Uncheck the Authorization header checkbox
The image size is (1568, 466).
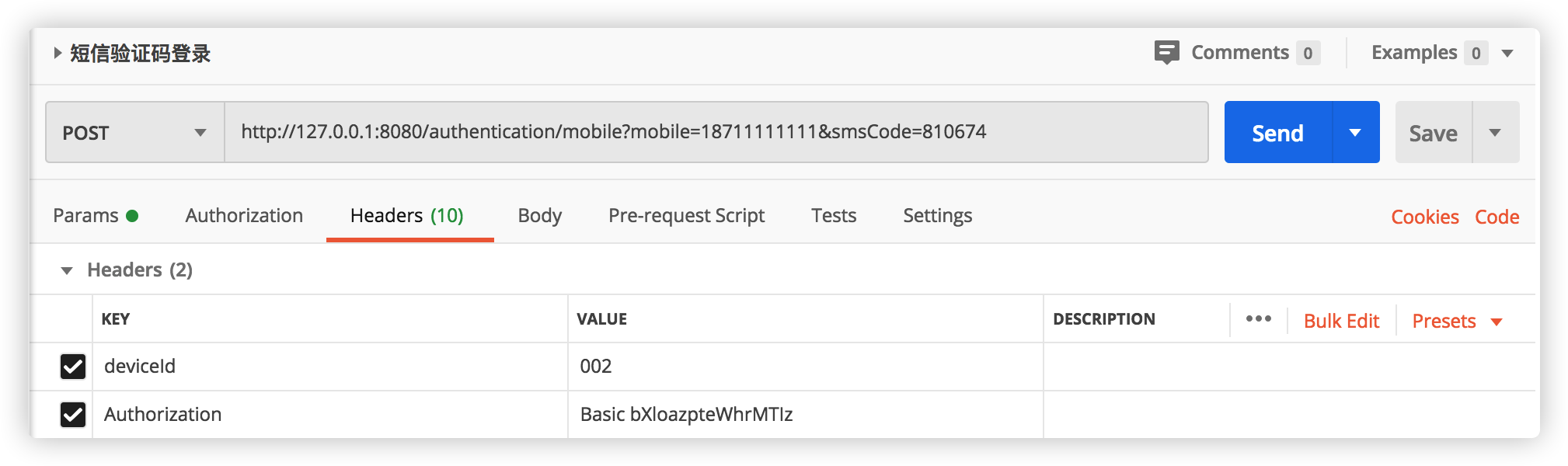[x=73, y=415]
